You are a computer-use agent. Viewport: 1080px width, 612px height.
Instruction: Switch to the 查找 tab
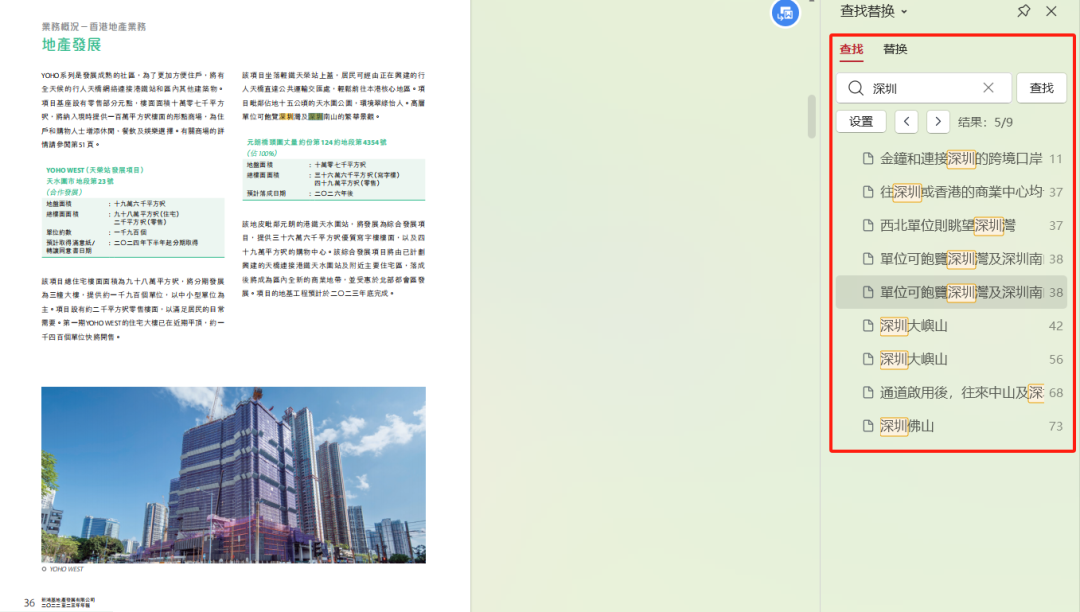851,49
